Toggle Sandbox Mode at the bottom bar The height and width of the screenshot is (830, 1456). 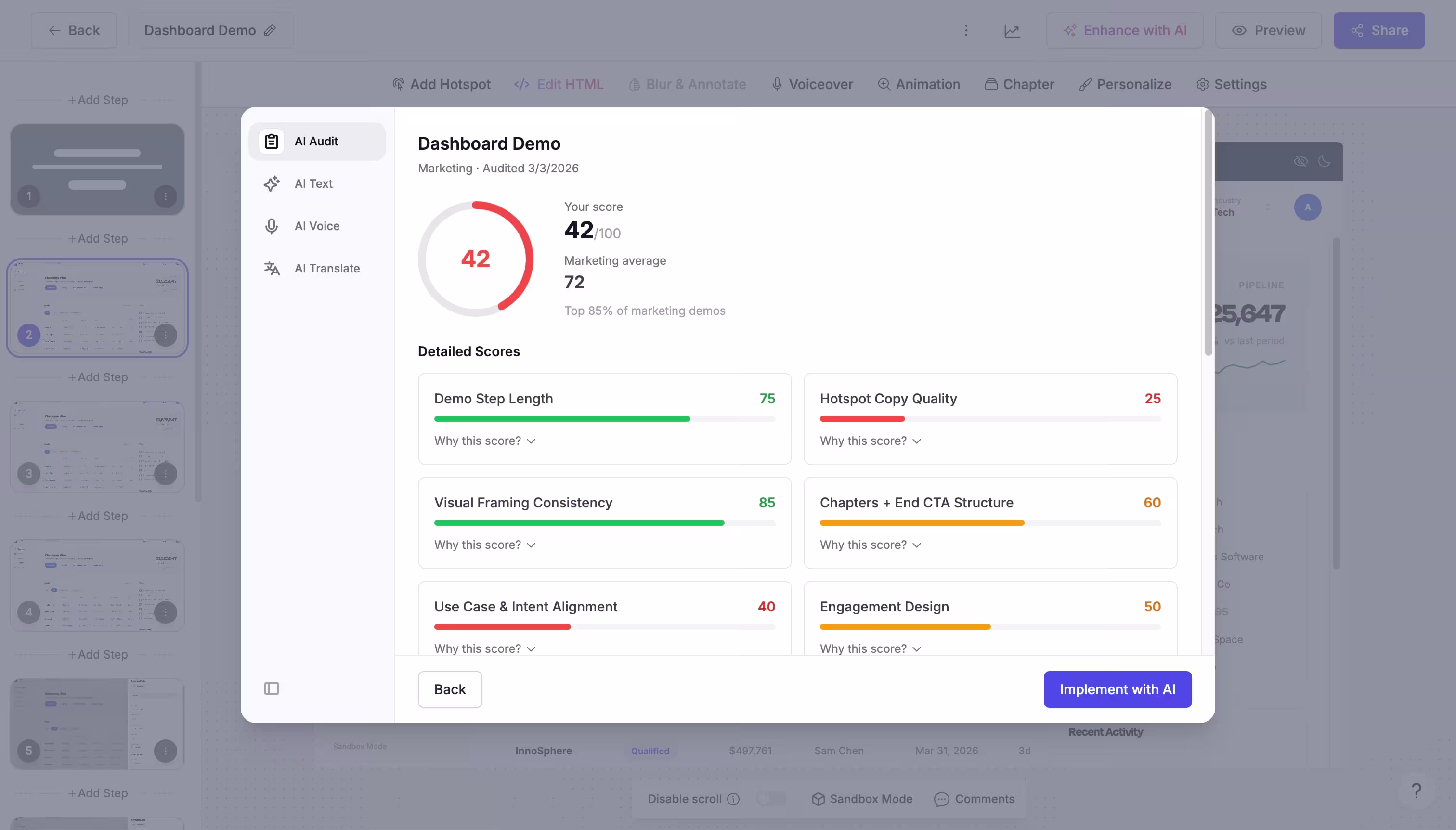[x=861, y=799]
